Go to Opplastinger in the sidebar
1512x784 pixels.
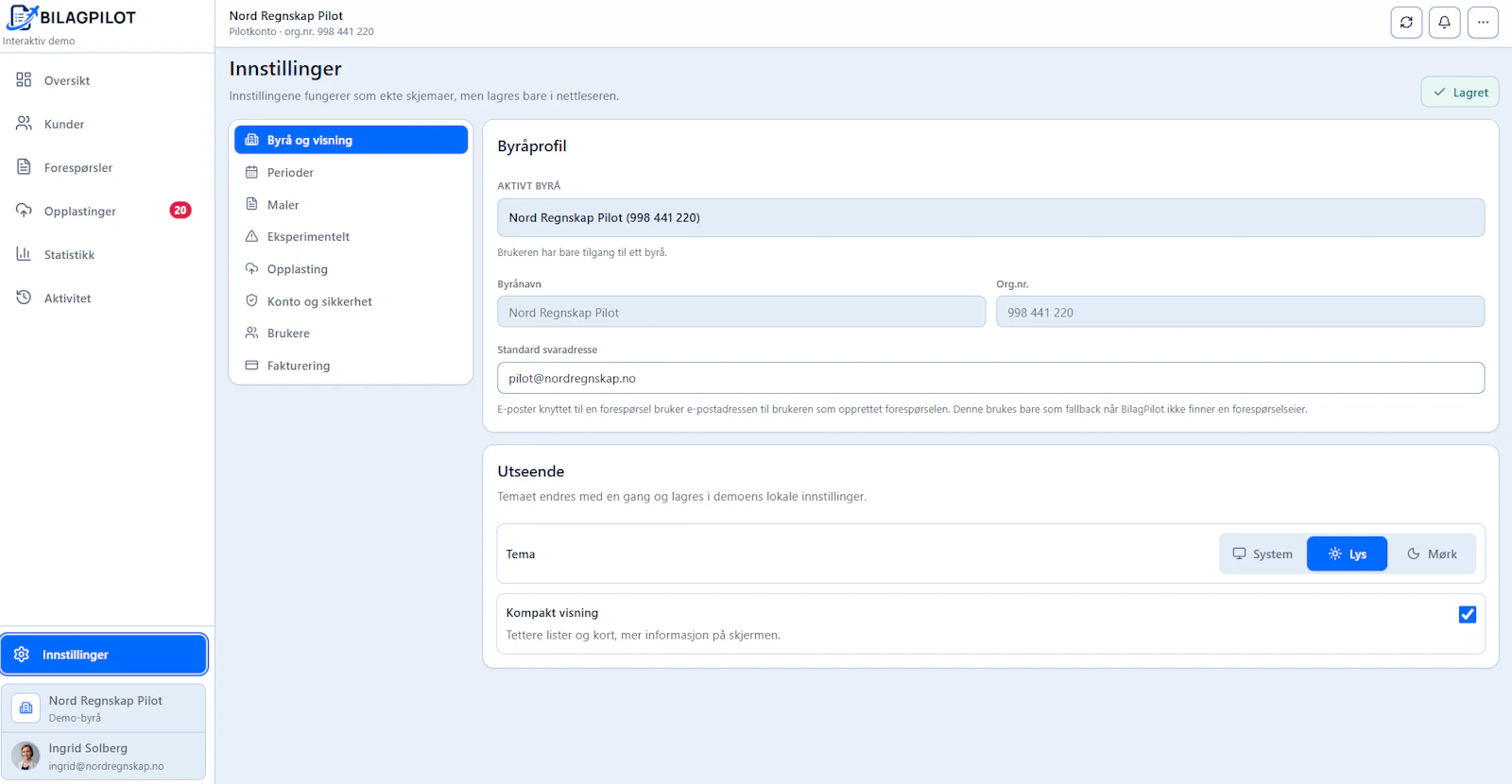[104, 211]
